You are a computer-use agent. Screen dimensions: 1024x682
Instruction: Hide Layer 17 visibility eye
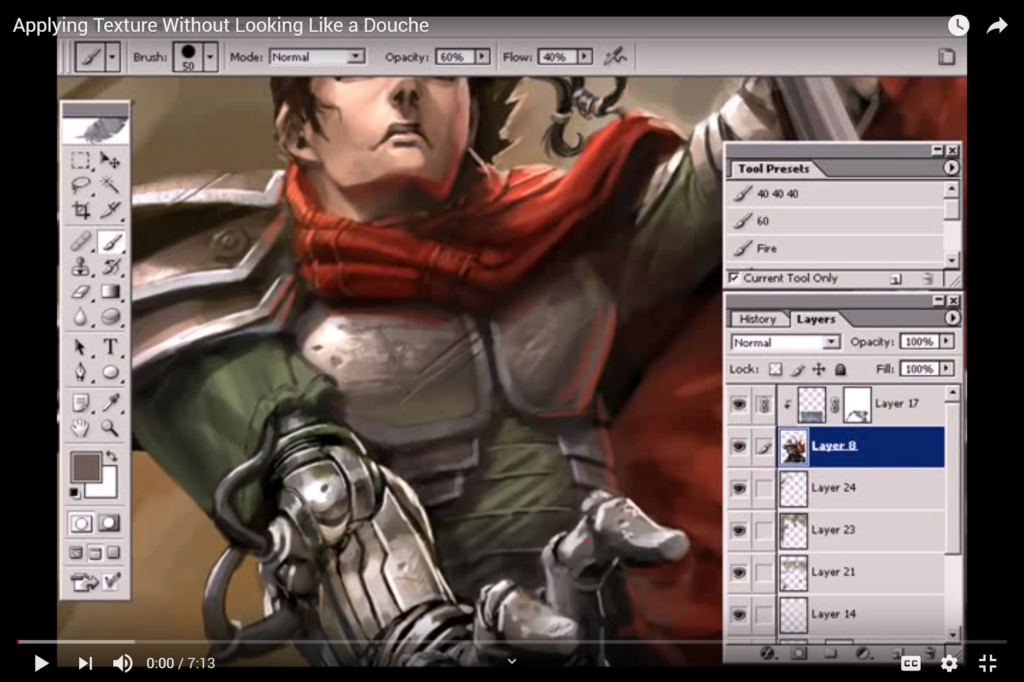(739, 404)
